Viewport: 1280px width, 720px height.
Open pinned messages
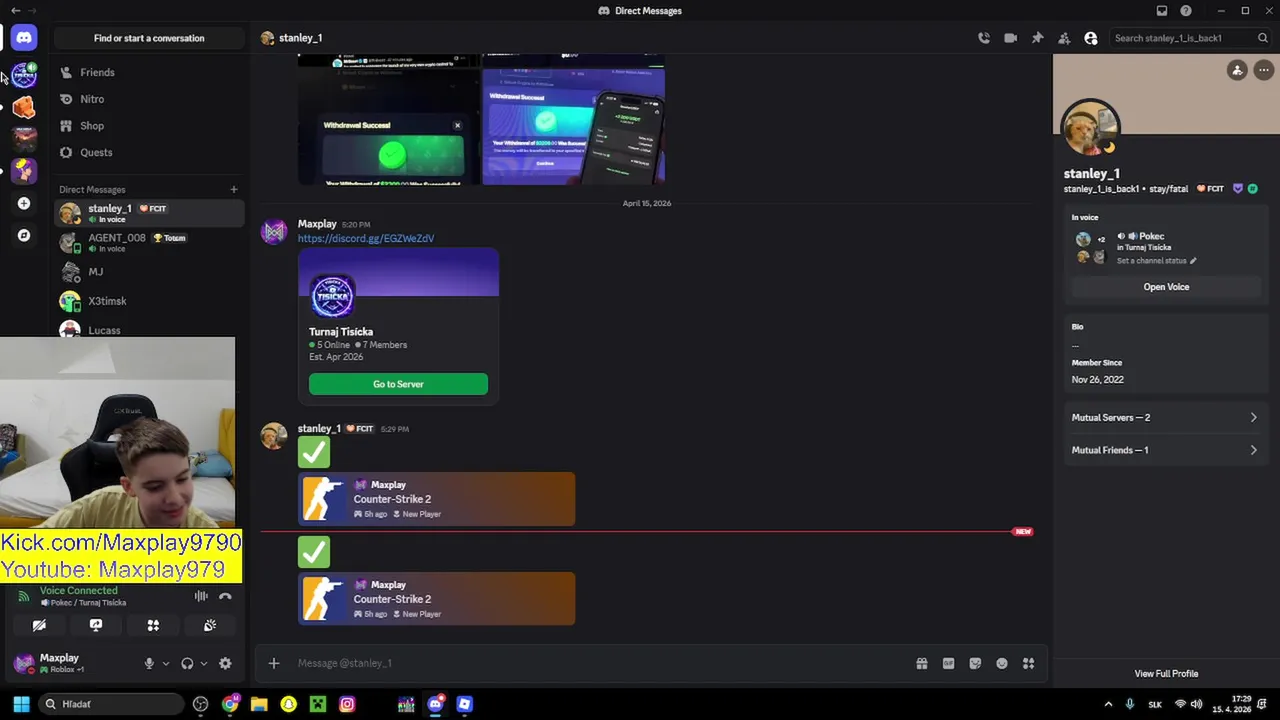tap(1037, 38)
